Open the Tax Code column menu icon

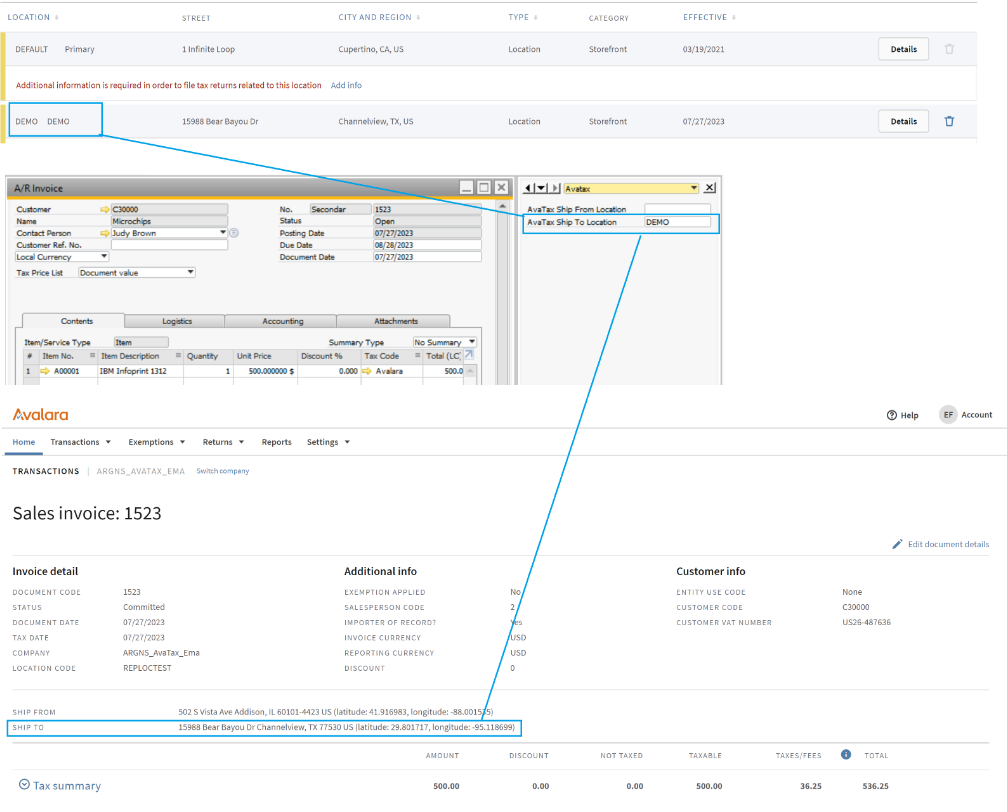pos(417,355)
